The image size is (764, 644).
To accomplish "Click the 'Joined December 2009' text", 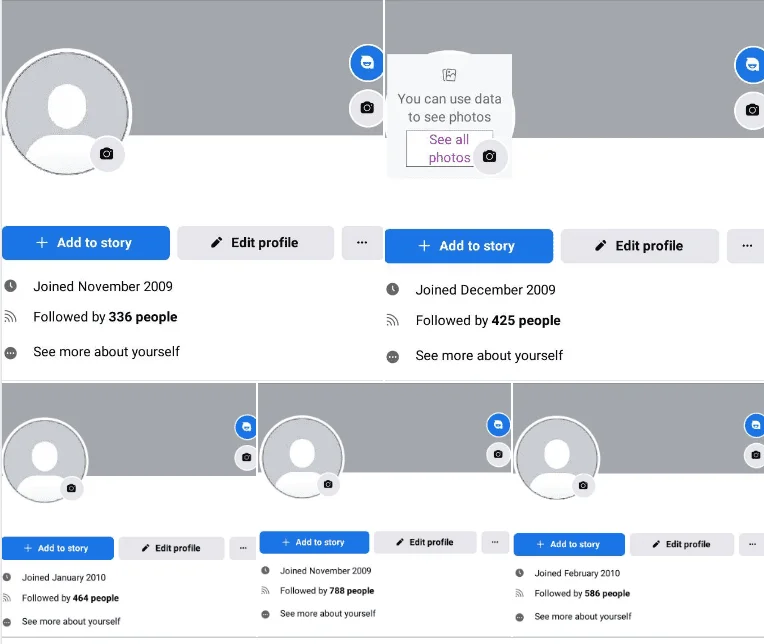I will (x=485, y=290).
